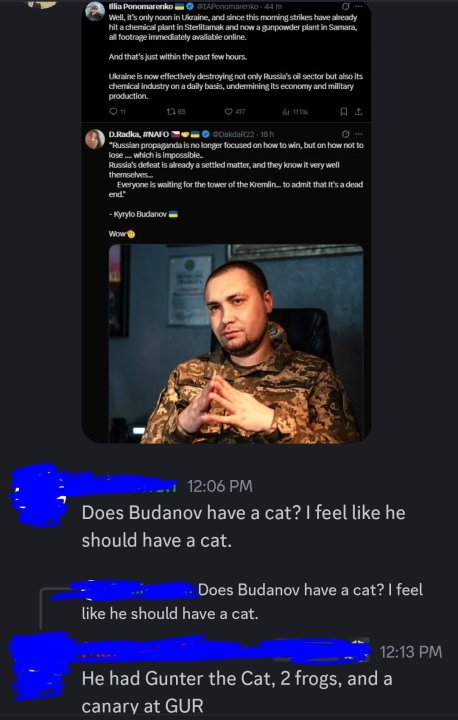Open reply icon on Ponomarenko's tweet
Screen dimensions: 458x720
(114, 111)
